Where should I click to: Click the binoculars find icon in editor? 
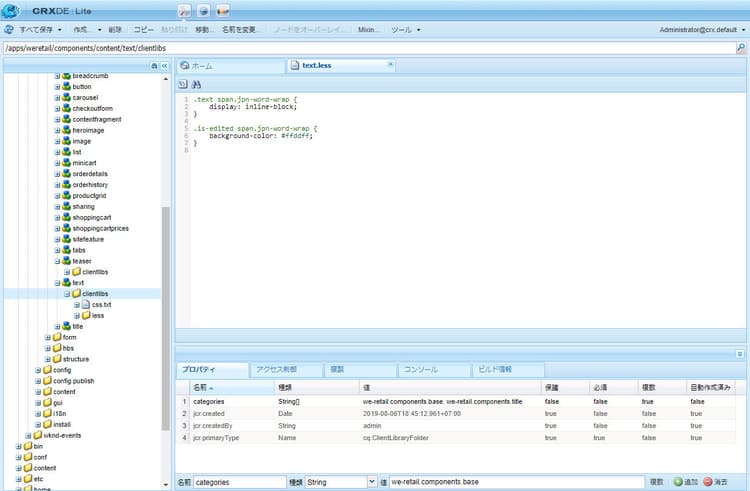coord(197,84)
